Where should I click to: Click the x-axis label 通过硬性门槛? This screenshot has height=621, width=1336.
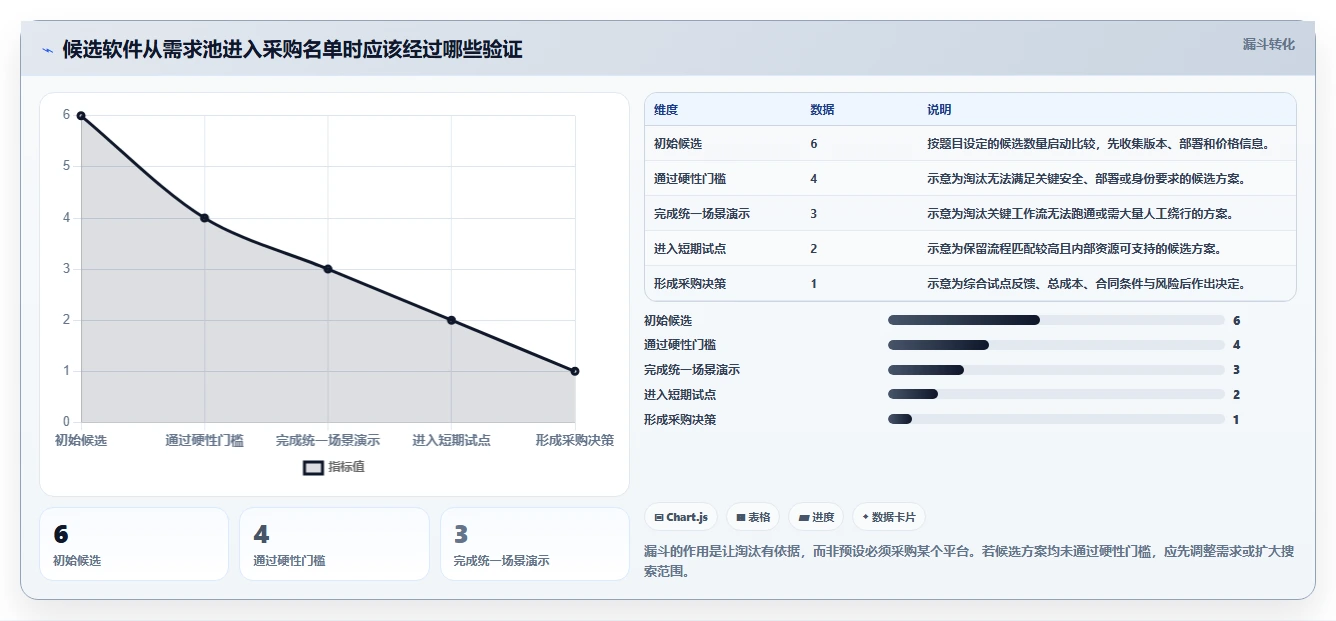(x=204, y=440)
